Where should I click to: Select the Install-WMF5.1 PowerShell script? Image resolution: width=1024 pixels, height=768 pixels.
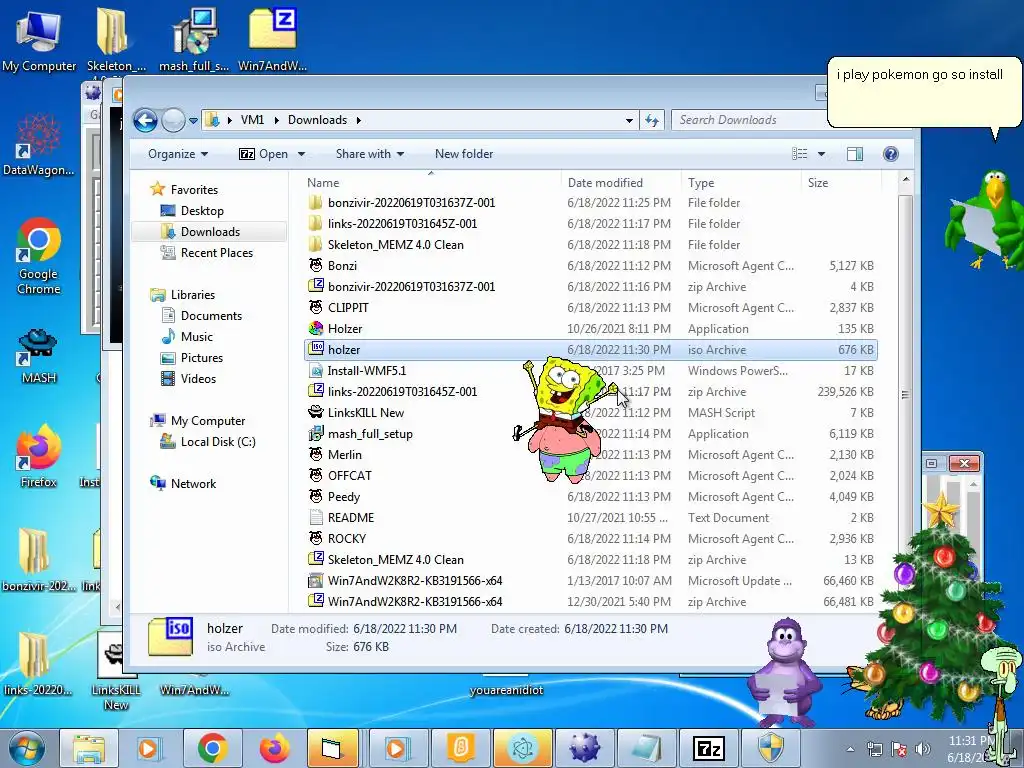point(590,371)
